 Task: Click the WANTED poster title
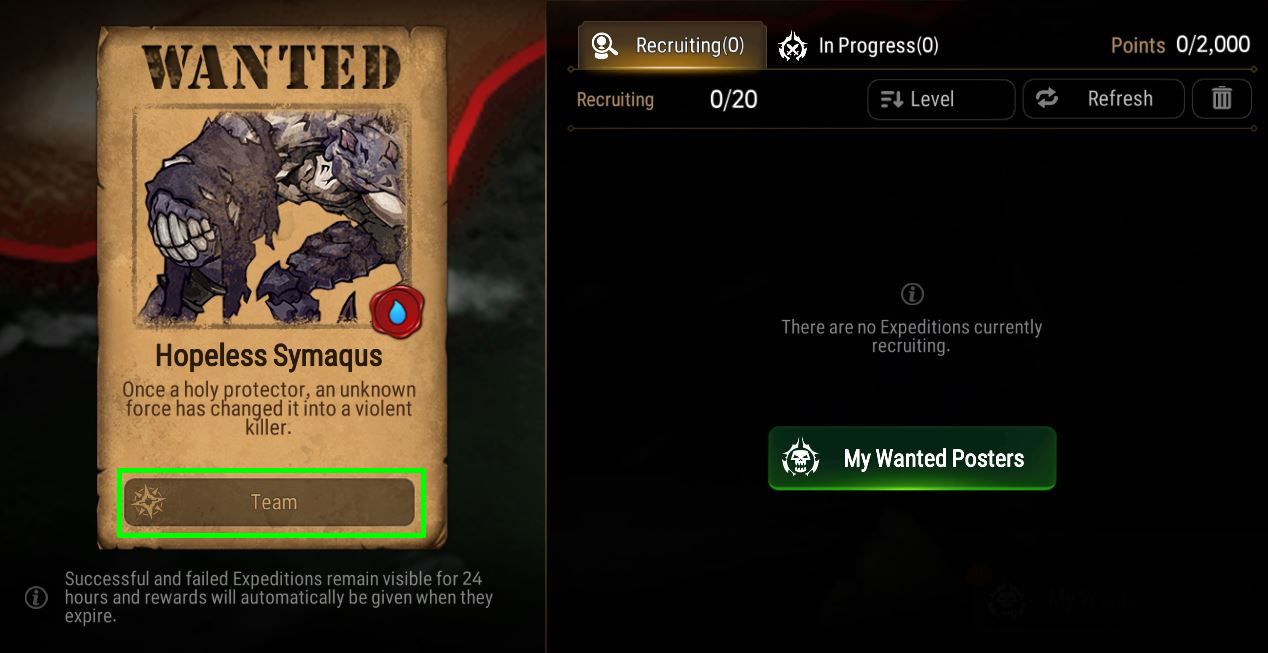pos(272,66)
